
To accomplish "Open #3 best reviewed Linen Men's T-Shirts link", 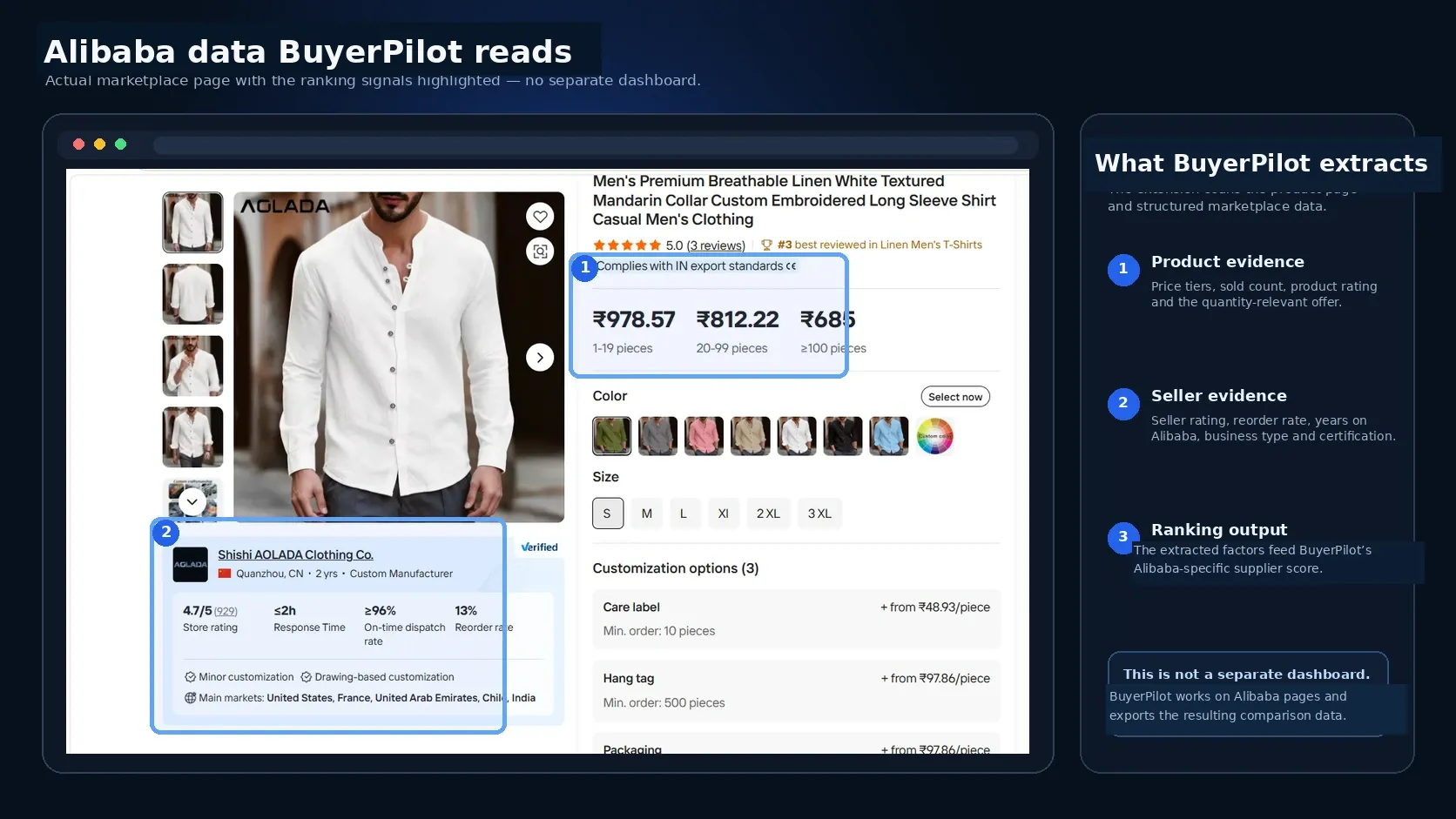I will pyautogui.click(x=880, y=245).
